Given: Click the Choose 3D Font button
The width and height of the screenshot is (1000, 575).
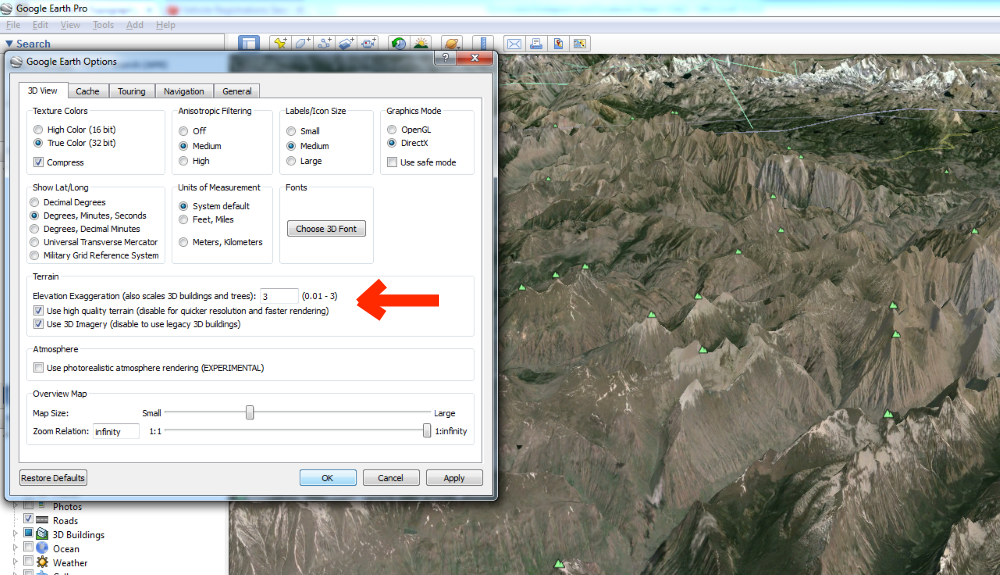Looking at the screenshot, I should tap(326, 229).
